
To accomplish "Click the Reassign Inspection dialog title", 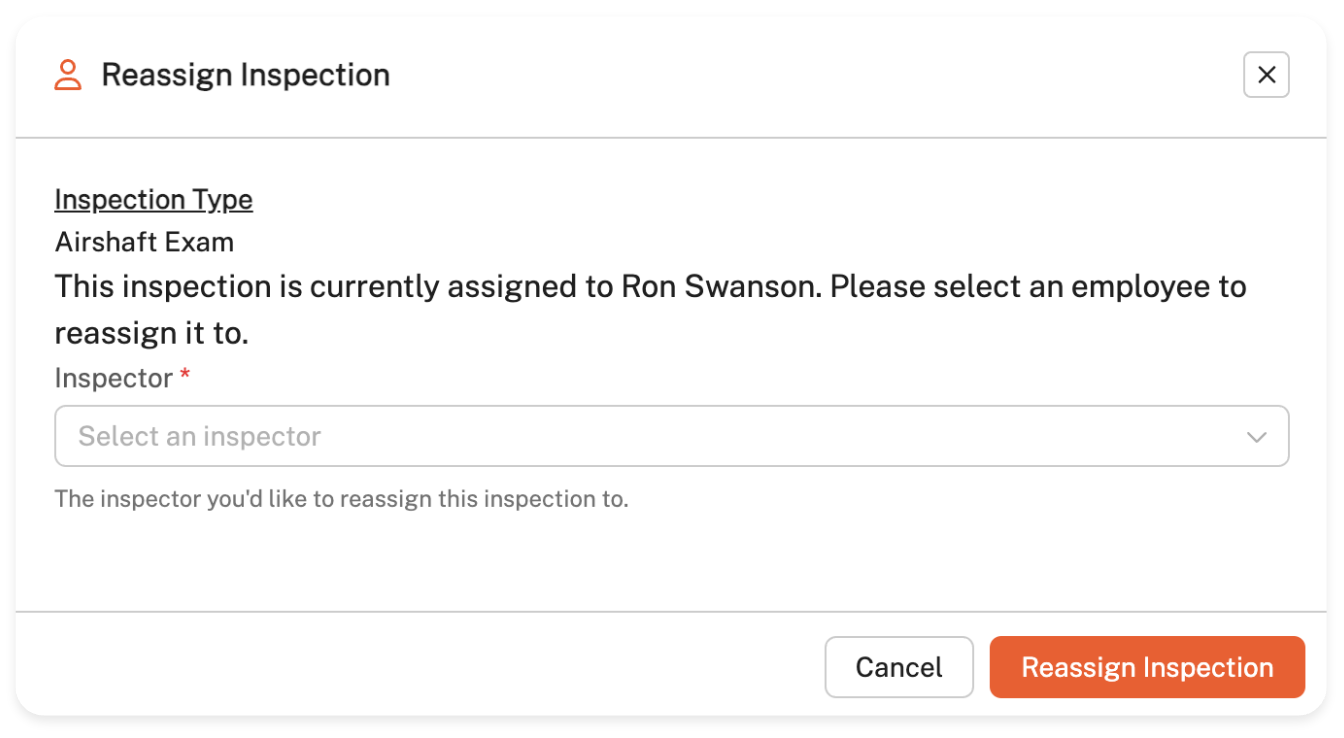I will (245, 75).
